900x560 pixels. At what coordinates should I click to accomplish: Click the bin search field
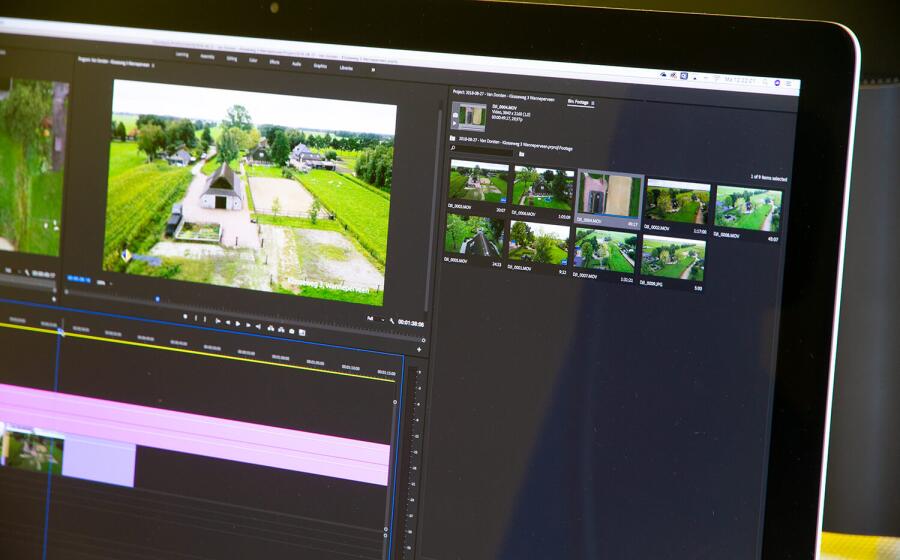(482, 150)
